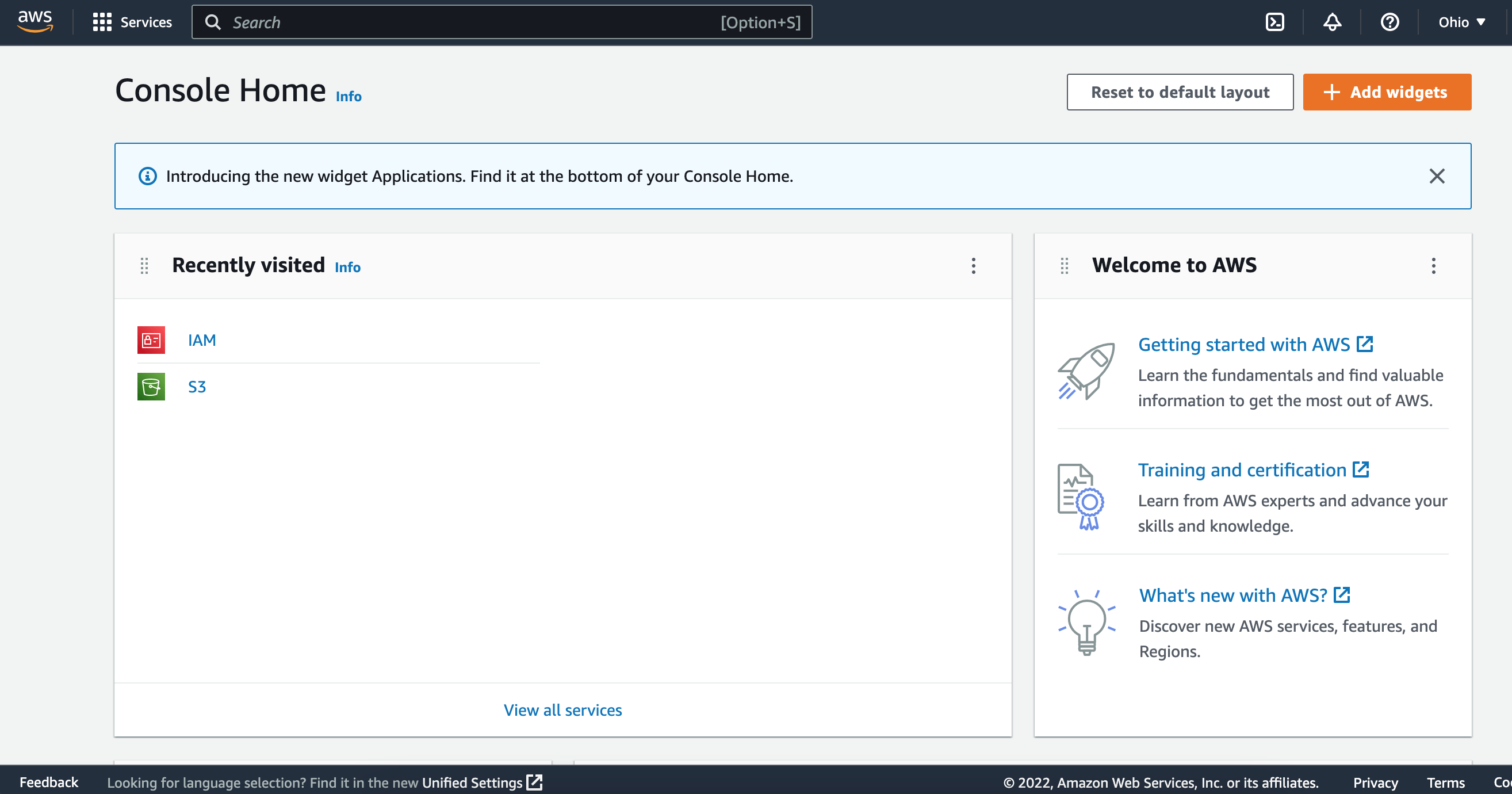Open Welcome to AWS options menu
This screenshot has width=1512, height=794.
(x=1433, y=266)
